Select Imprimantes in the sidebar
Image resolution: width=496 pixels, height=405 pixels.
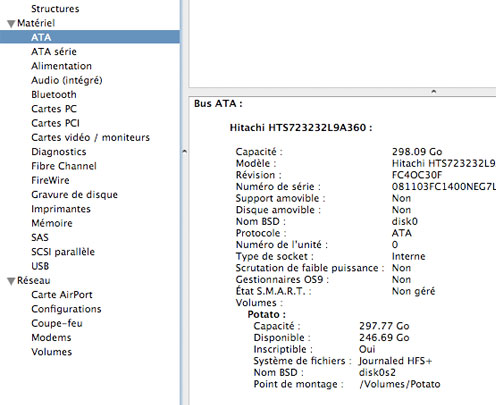point(61,209)
